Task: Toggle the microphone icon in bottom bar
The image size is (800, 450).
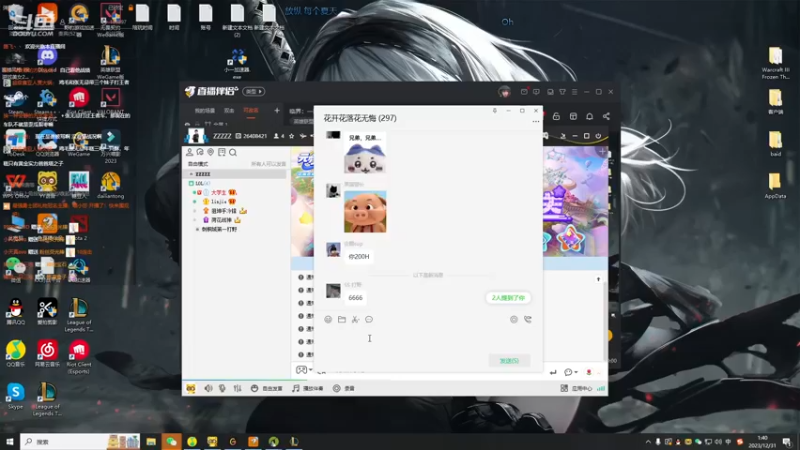Action: (x=222, y=388)
